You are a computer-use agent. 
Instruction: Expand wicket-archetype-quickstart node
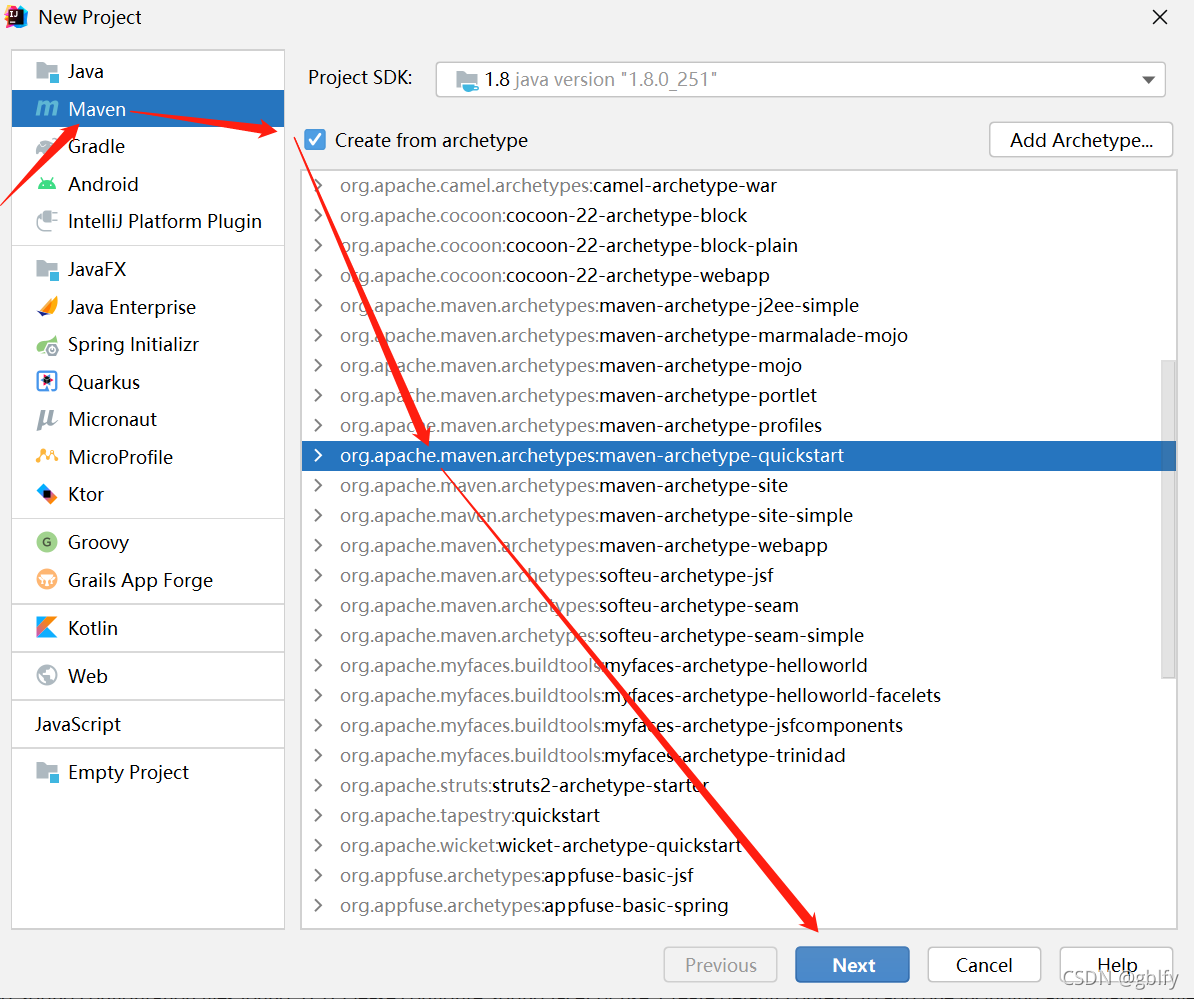point(318,846)
